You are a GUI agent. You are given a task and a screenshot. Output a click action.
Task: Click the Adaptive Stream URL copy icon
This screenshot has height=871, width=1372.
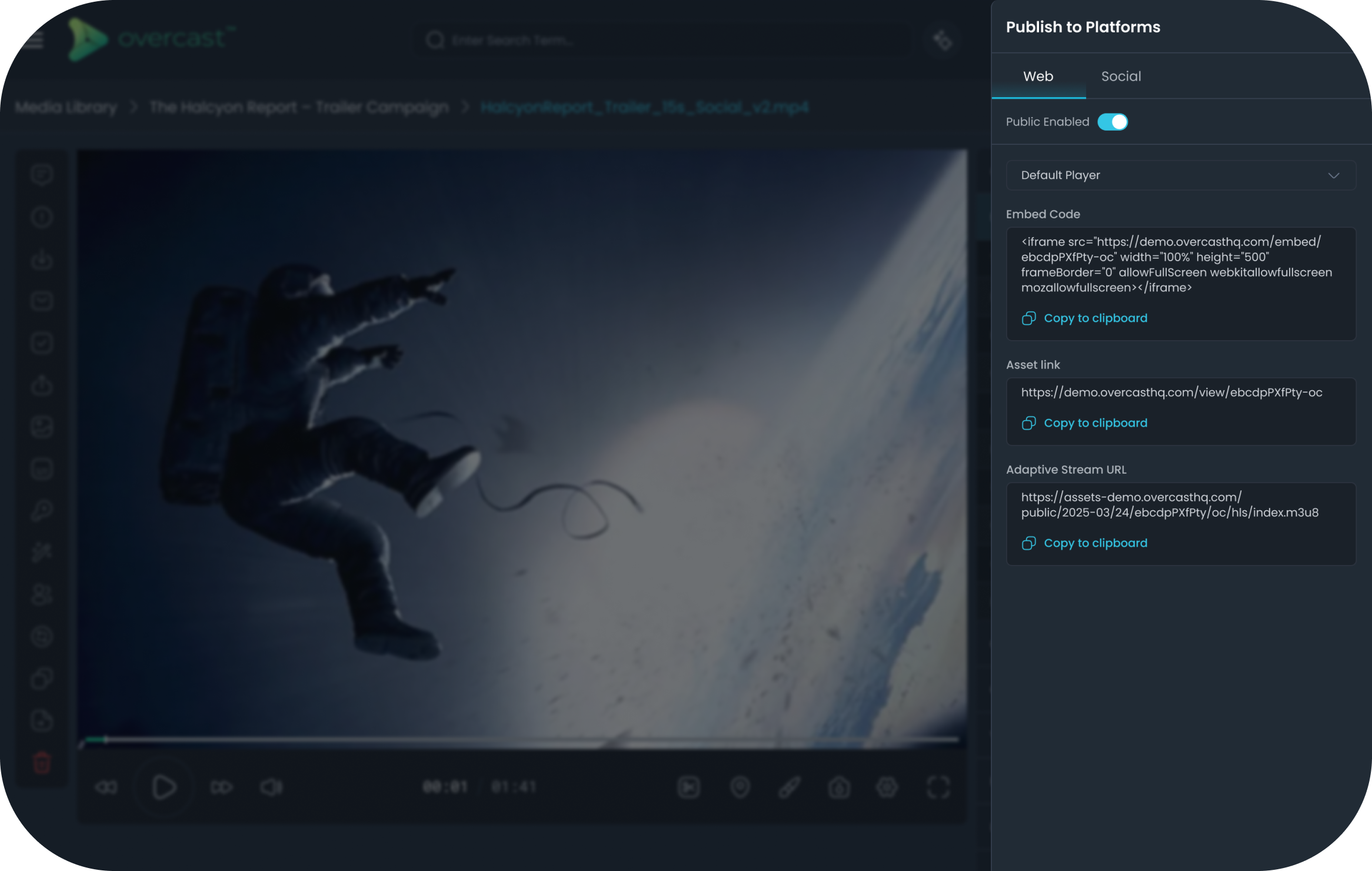1028,543
